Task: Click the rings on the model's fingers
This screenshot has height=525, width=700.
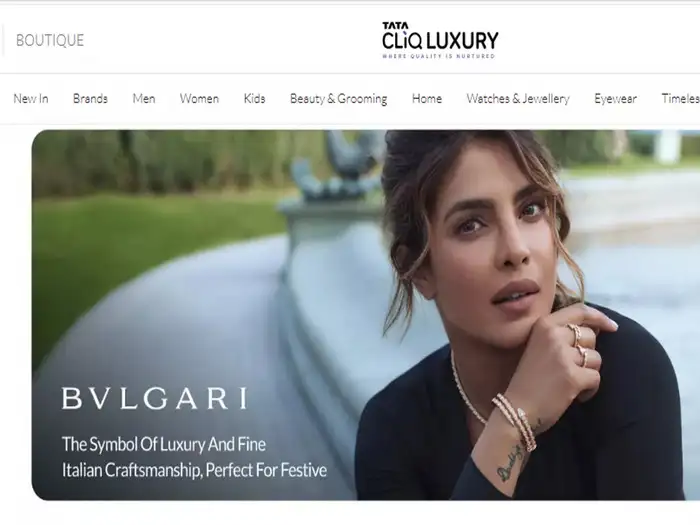Action: [x=579, y=344]
